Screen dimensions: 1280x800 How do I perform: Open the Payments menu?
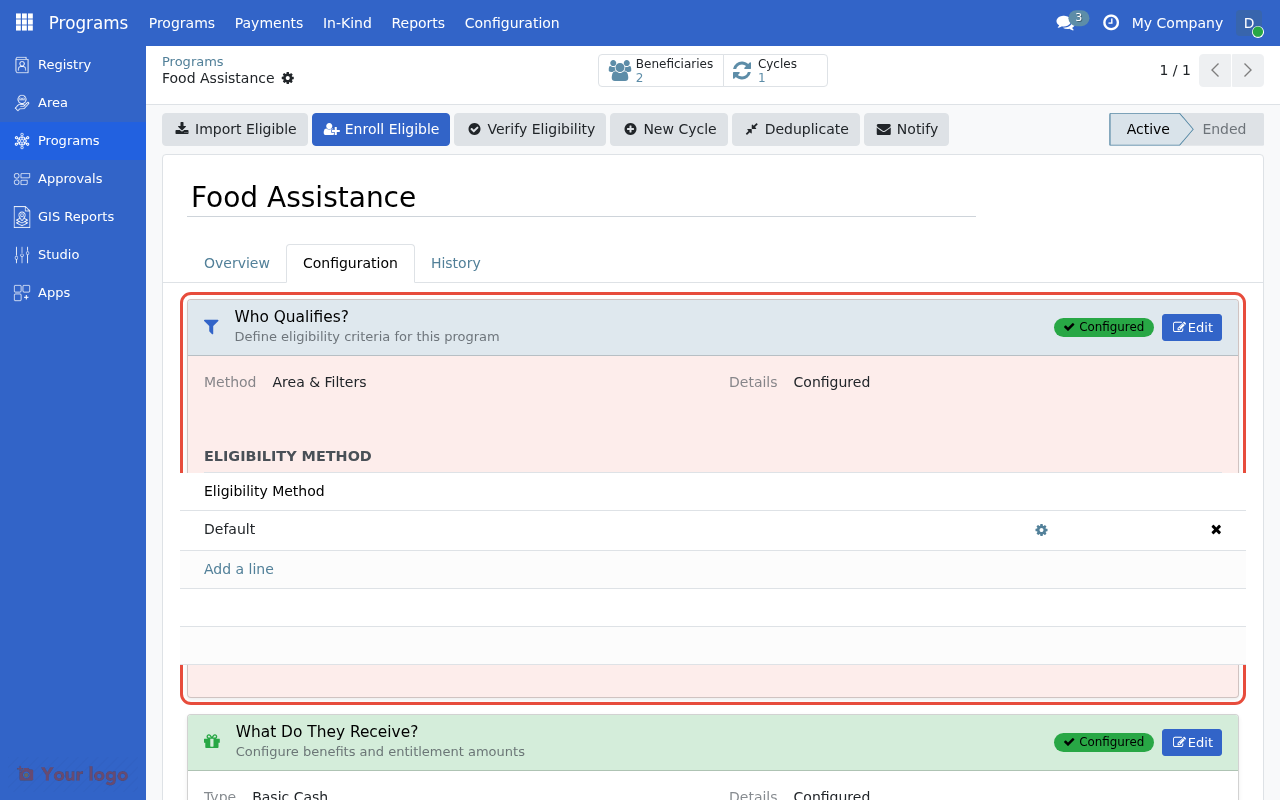point(268,22)
